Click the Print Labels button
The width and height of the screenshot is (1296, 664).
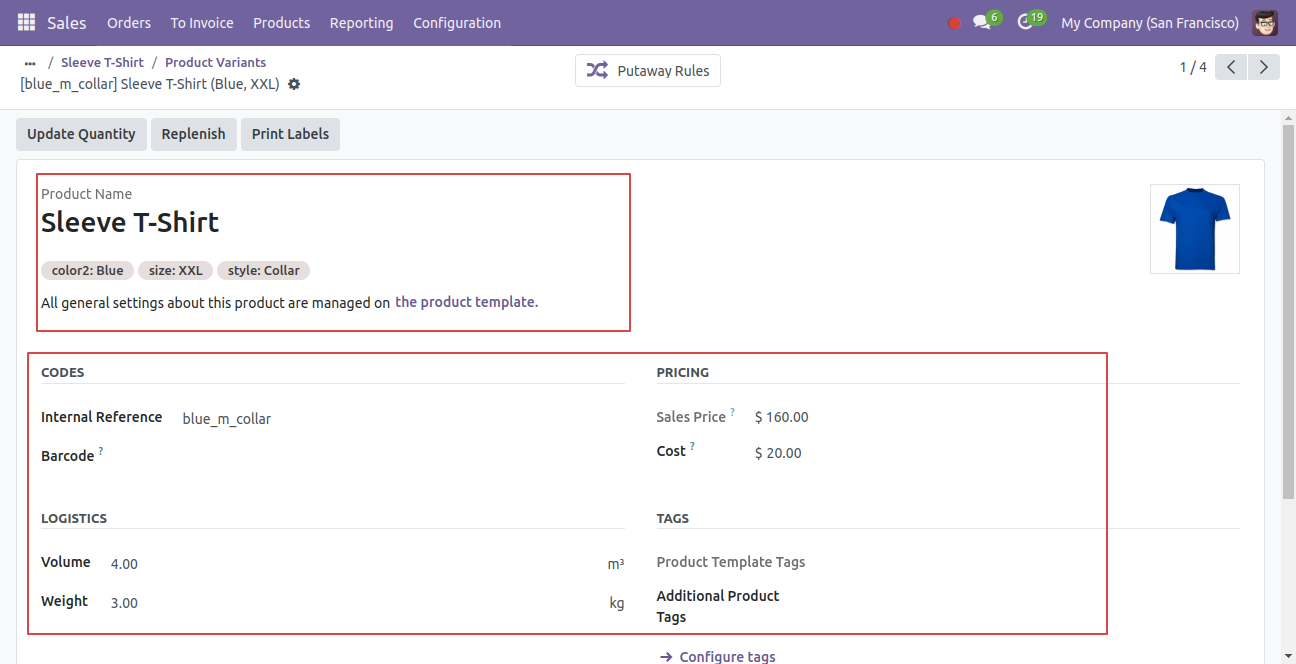[290, 134]
